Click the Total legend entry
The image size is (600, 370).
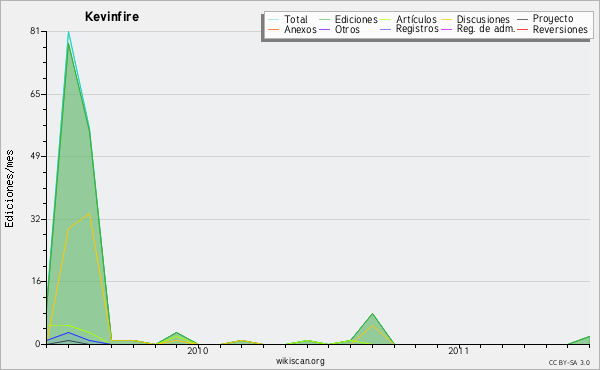click(288, 19)
